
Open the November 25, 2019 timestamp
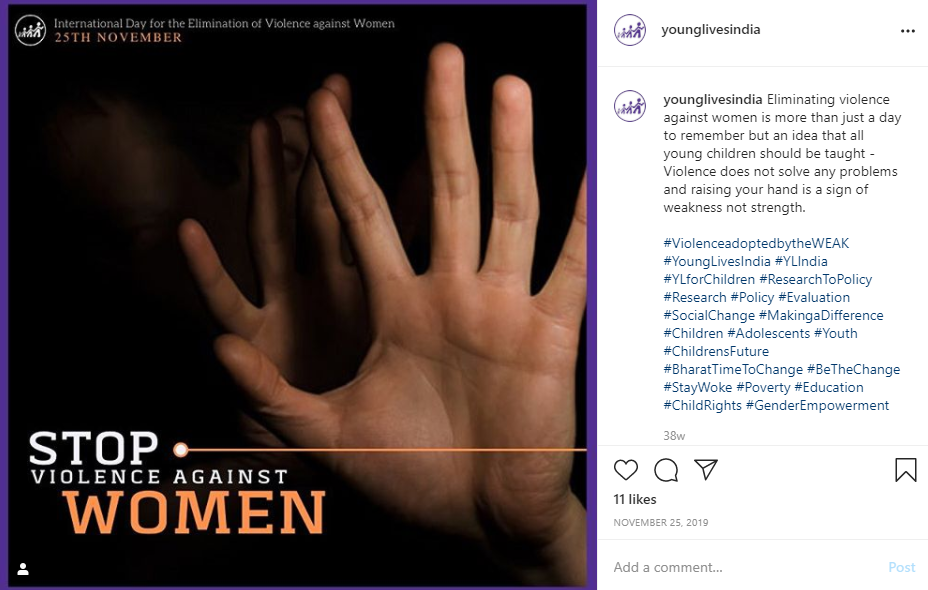[660, 523]
